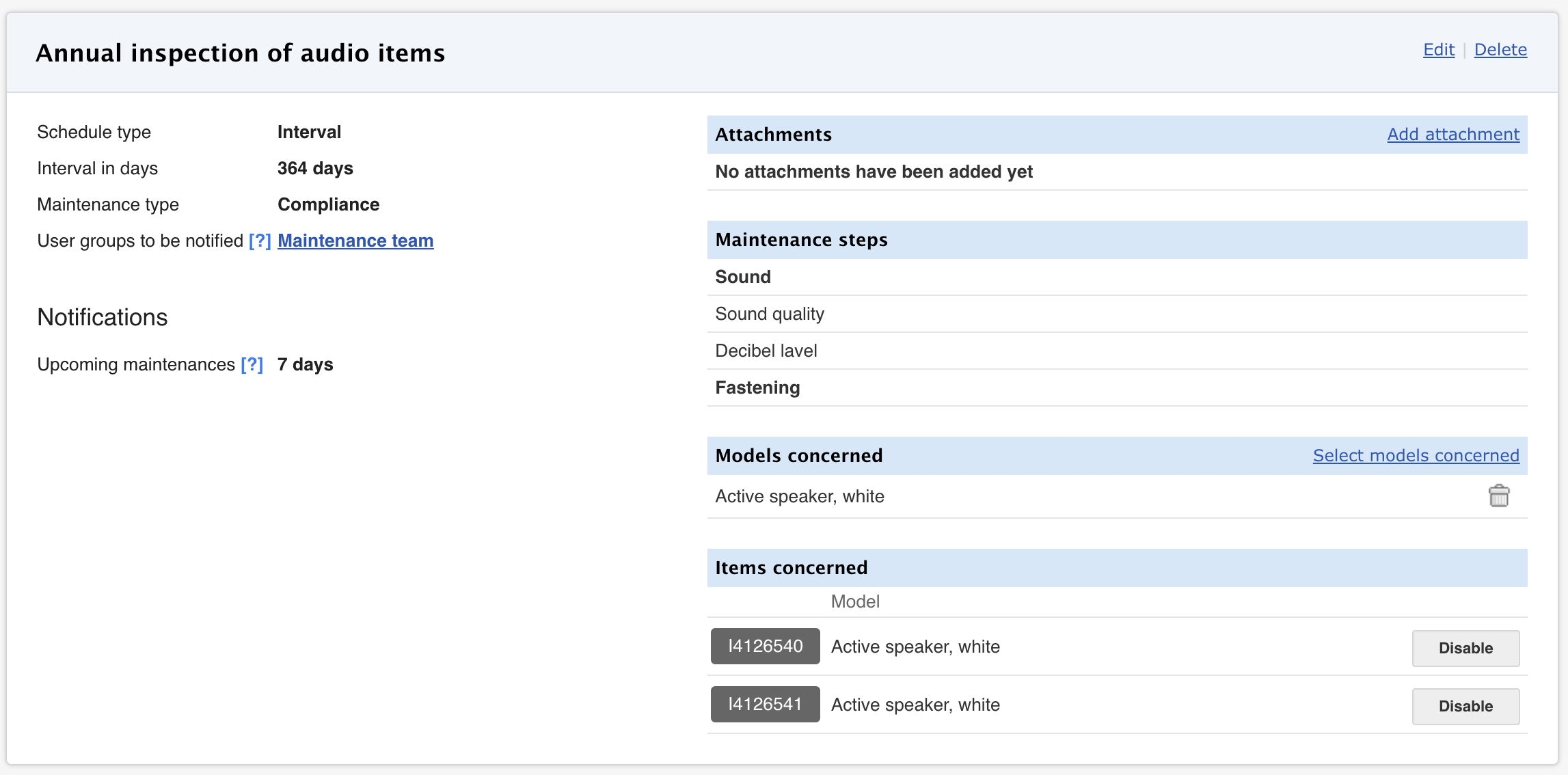Open help for User groups to be notified

click(260, 241)
